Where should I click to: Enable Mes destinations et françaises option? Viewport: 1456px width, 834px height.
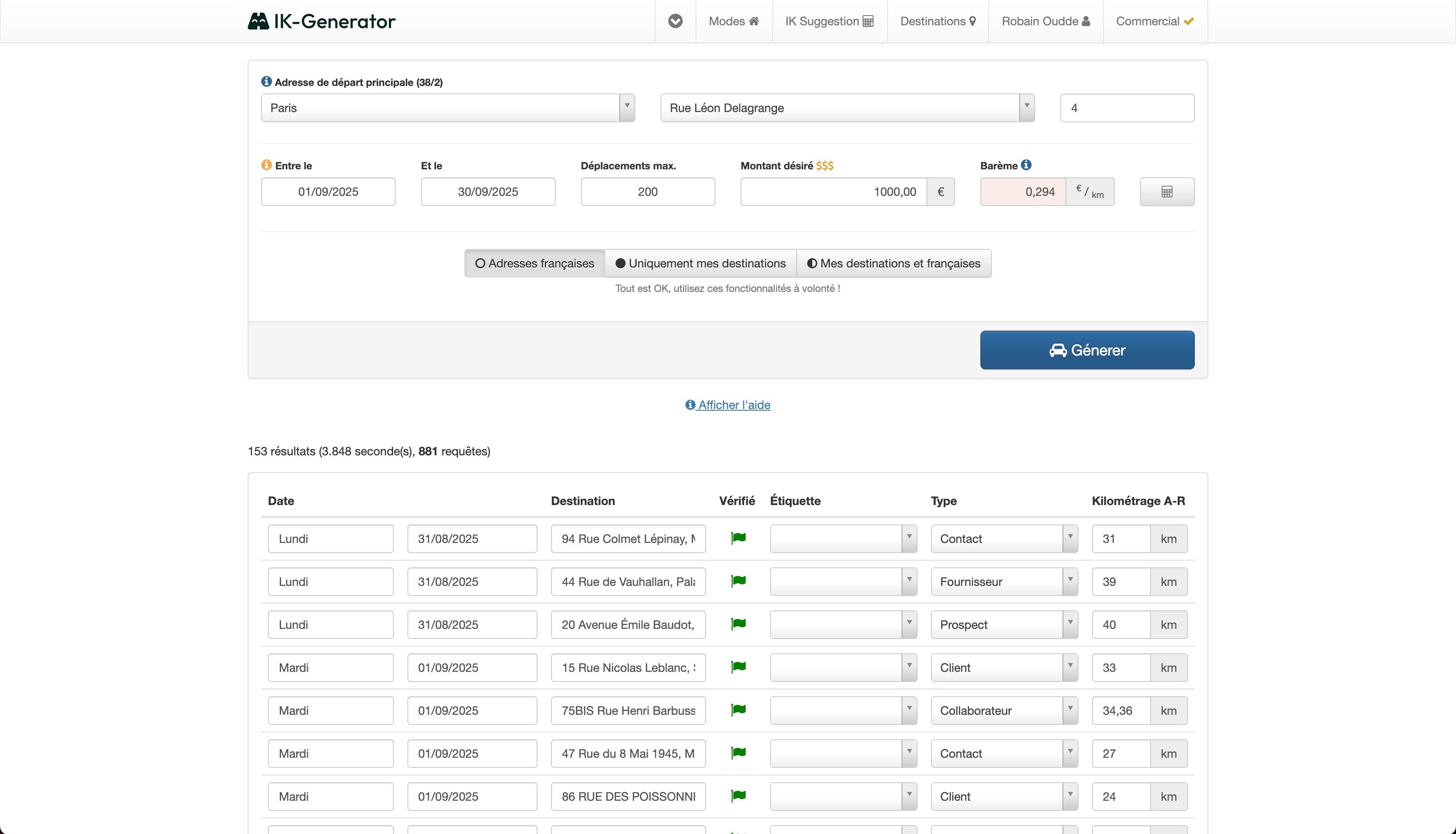click(894, 264)
